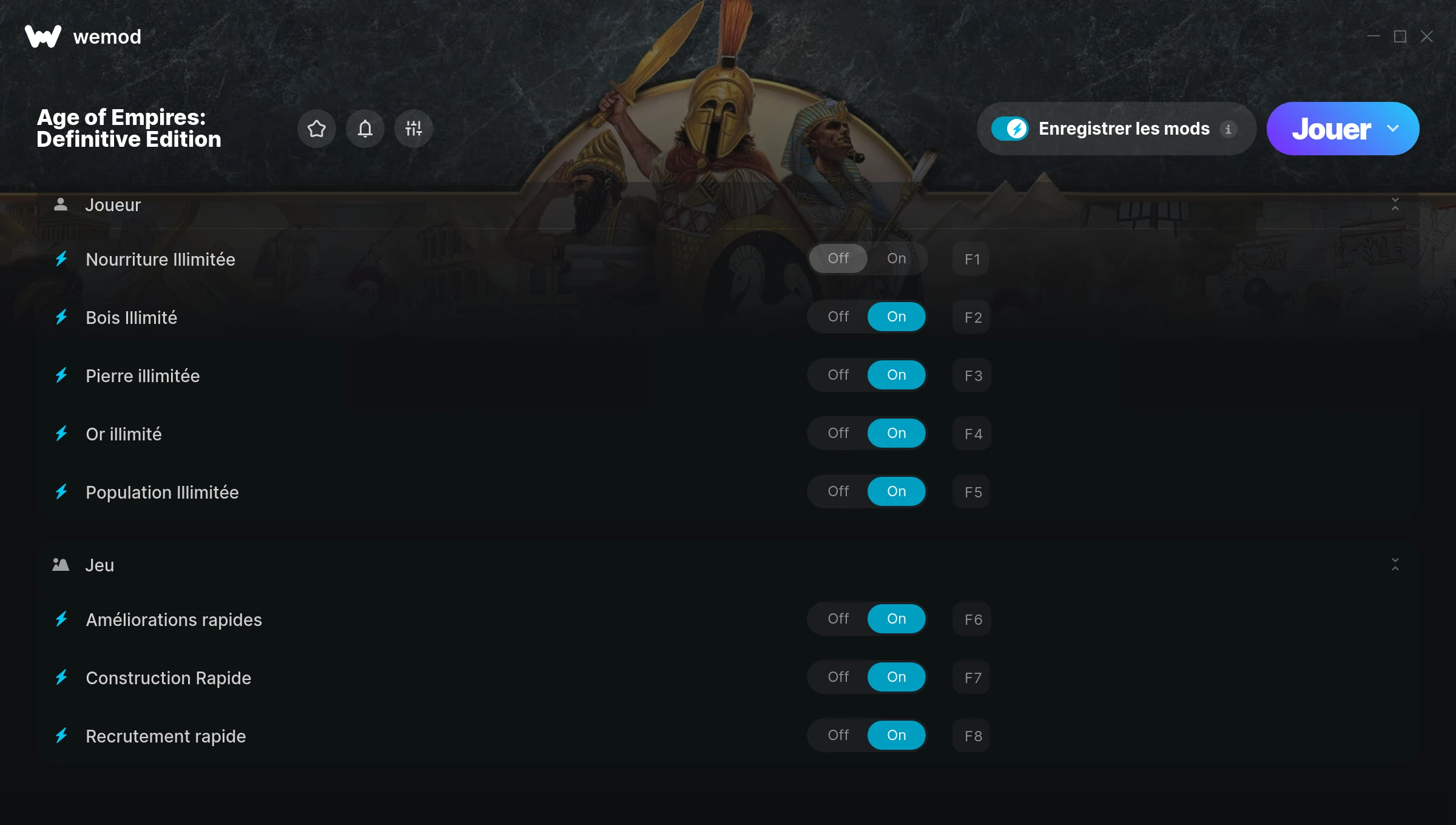Maximize the WeMod window
The height and width of the screenshot is (825, 1456).
pos(1400,36)
